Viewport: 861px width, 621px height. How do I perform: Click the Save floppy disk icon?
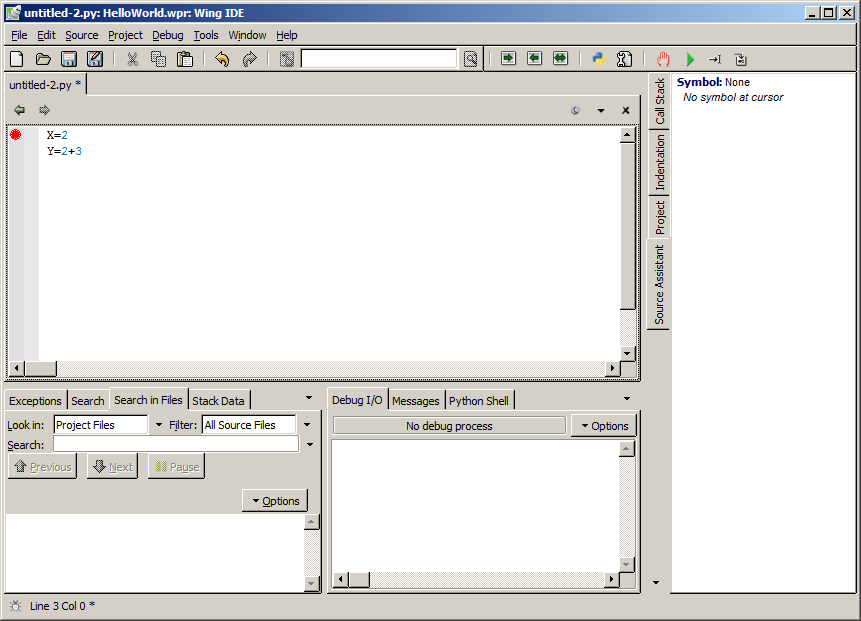(x=69, y=59)
